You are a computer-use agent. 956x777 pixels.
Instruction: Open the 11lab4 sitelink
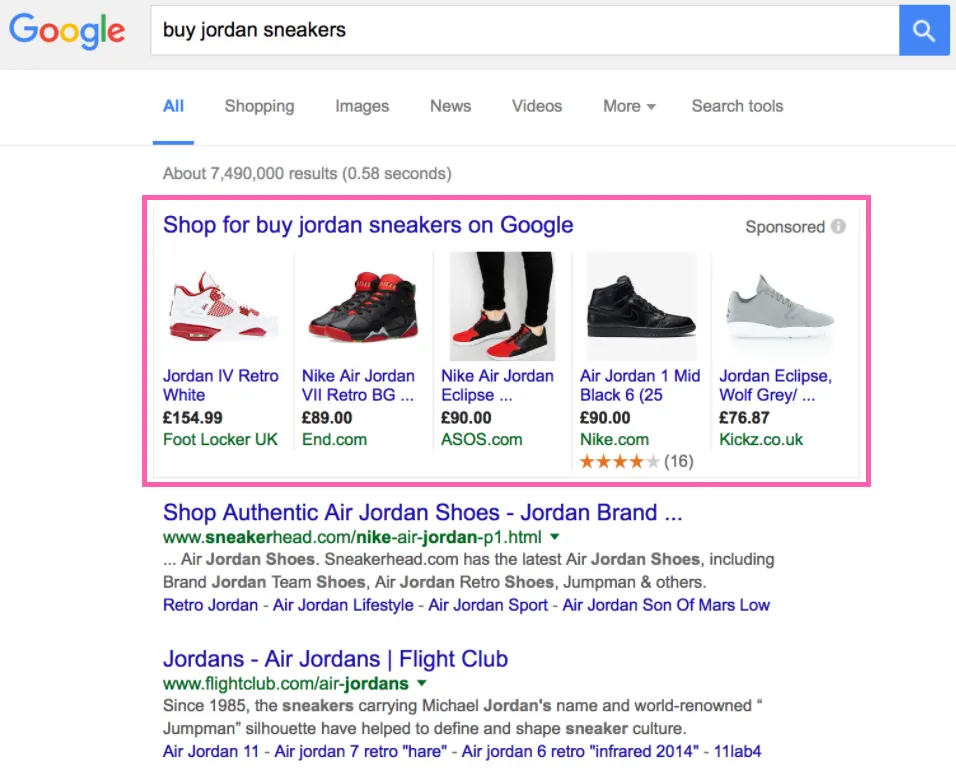pos(737,751)
